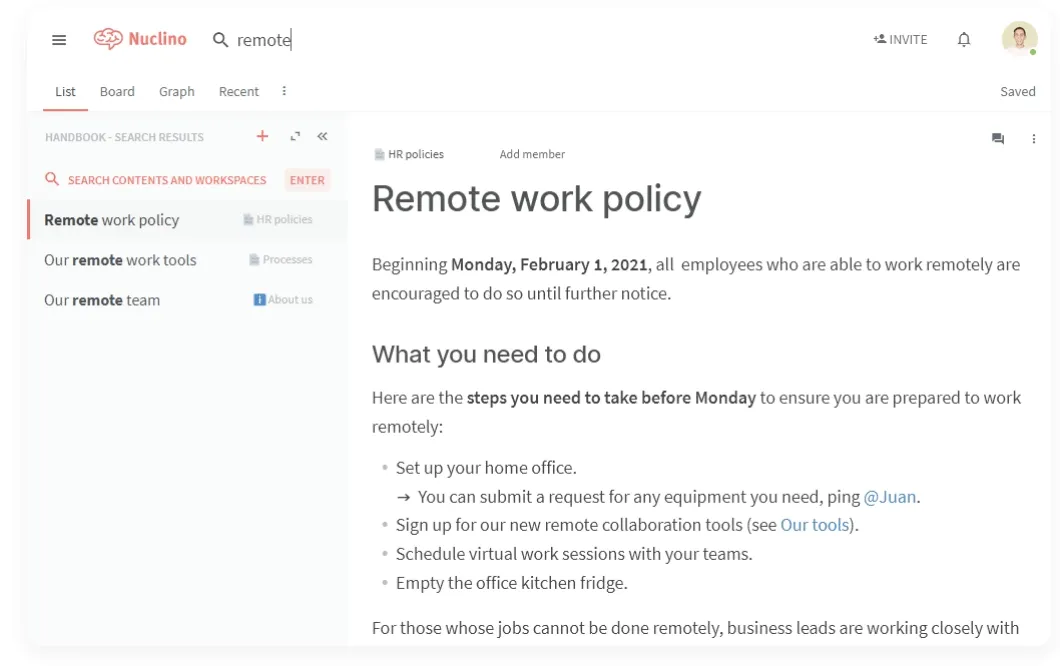Click the bold date Monday, February 1, 2021

pos(549,264)
